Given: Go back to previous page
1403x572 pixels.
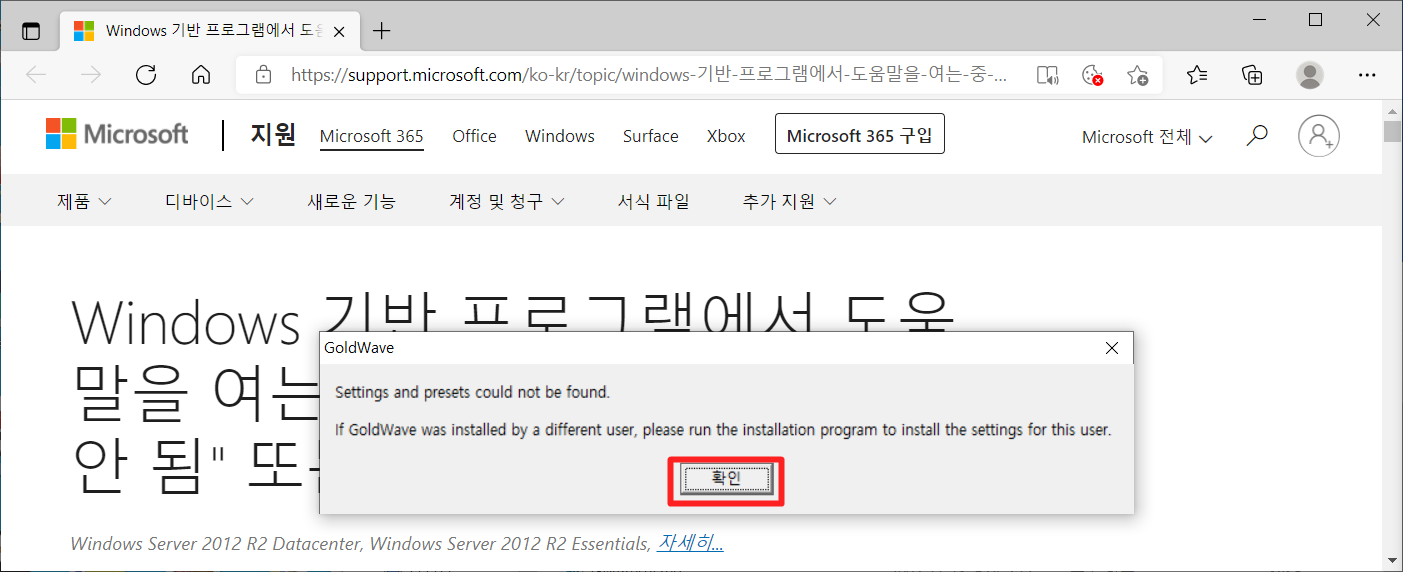Looking at the screenshot, I should point(36,75).
